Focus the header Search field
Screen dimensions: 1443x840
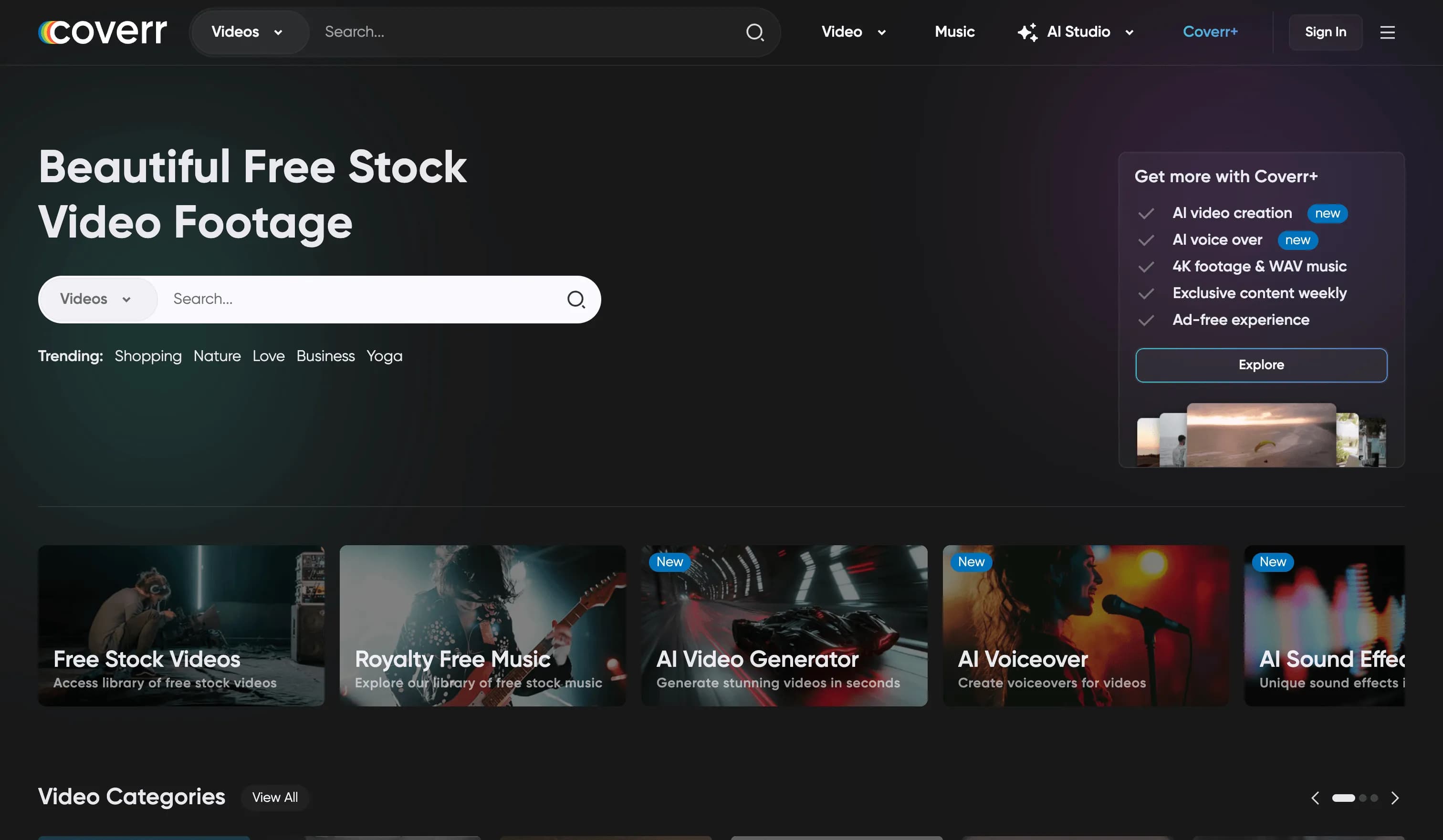527,32
